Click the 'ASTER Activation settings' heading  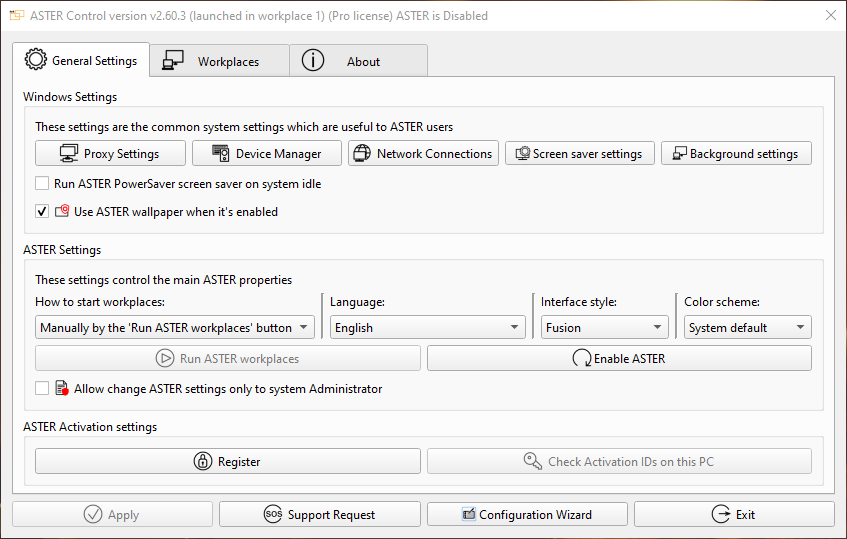[x=90, y=427]
